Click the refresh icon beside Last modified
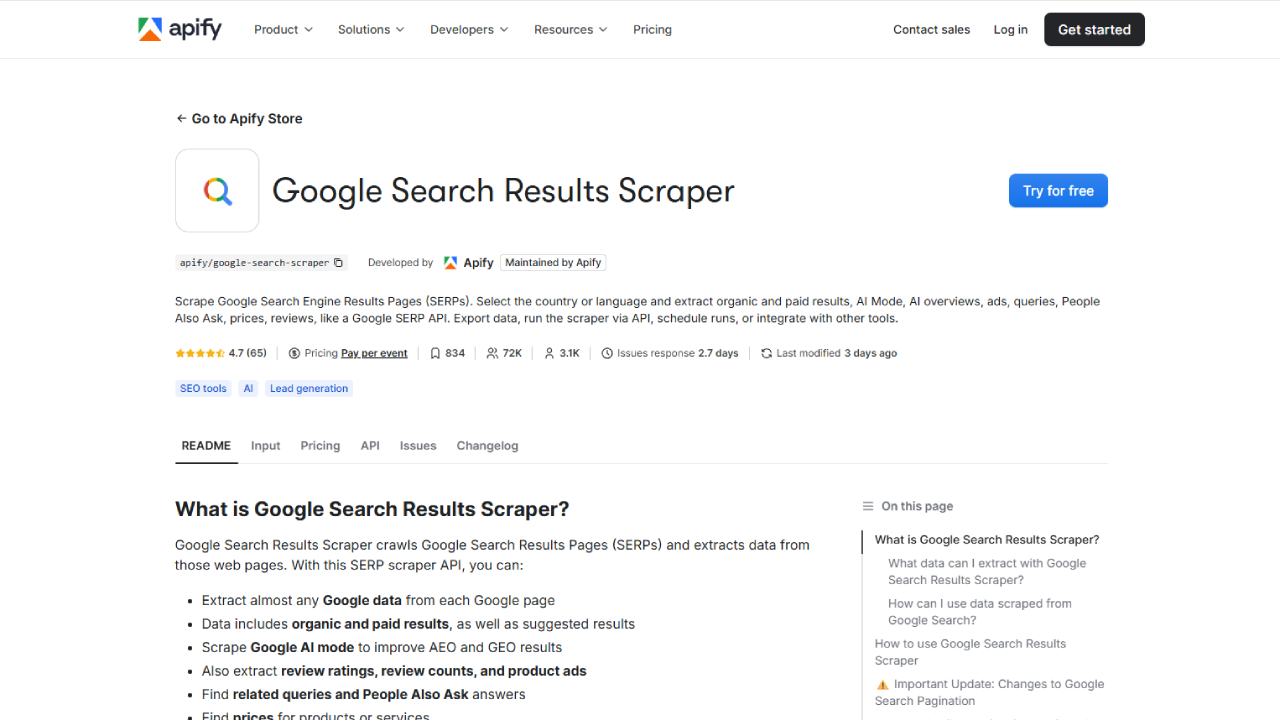 point(766,353)
